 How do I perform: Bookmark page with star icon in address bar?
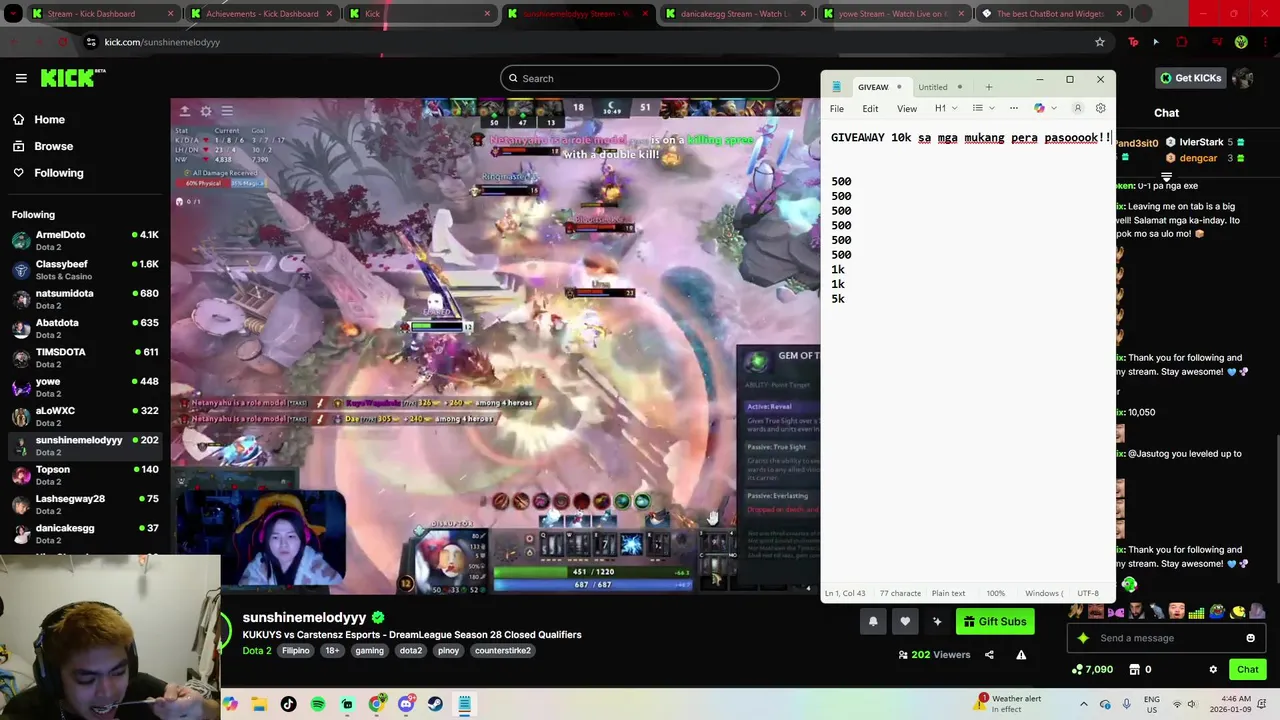pos(1099,42)
